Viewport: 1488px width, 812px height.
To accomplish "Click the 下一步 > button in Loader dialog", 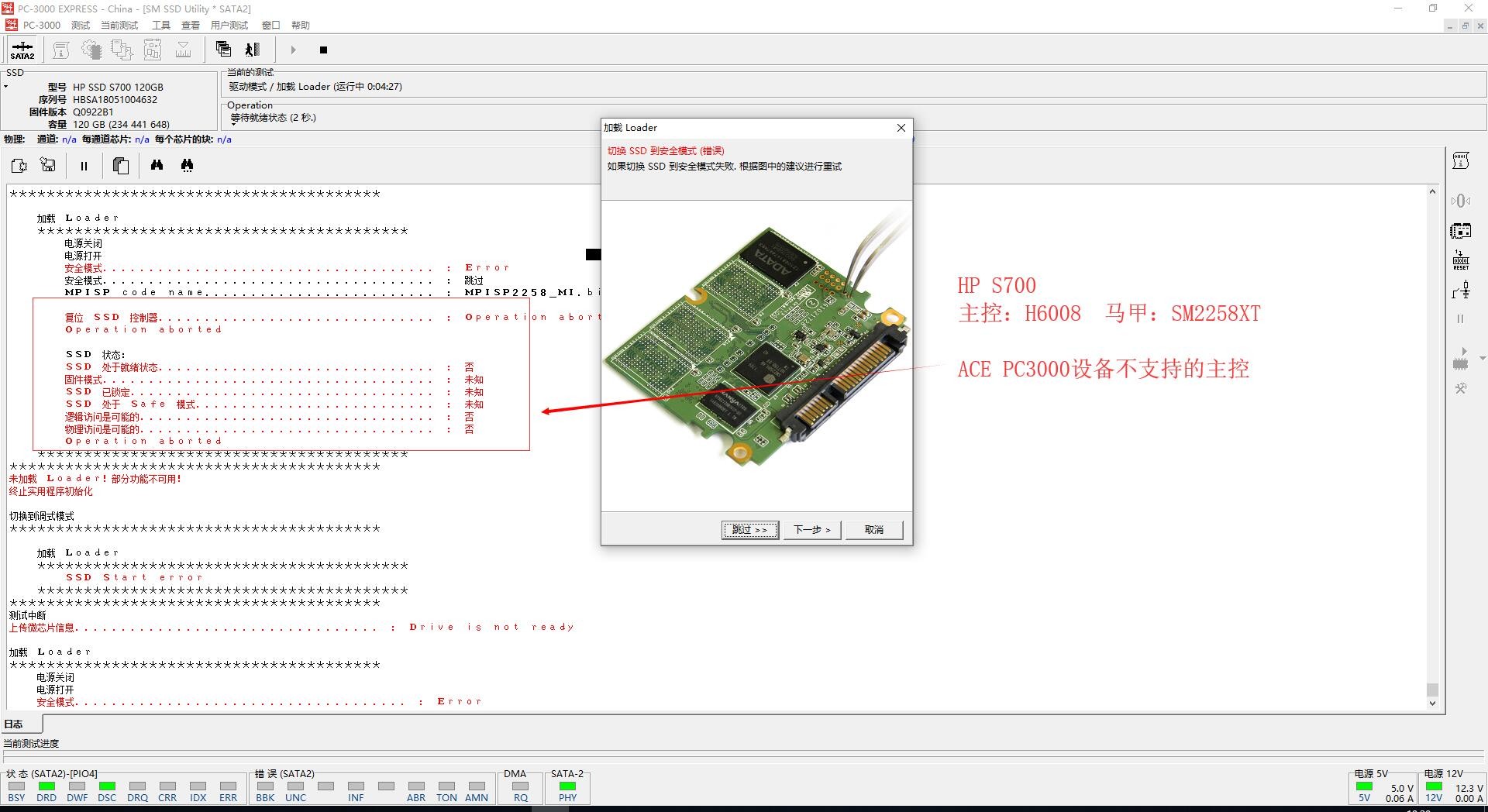I will pos(812,530).
